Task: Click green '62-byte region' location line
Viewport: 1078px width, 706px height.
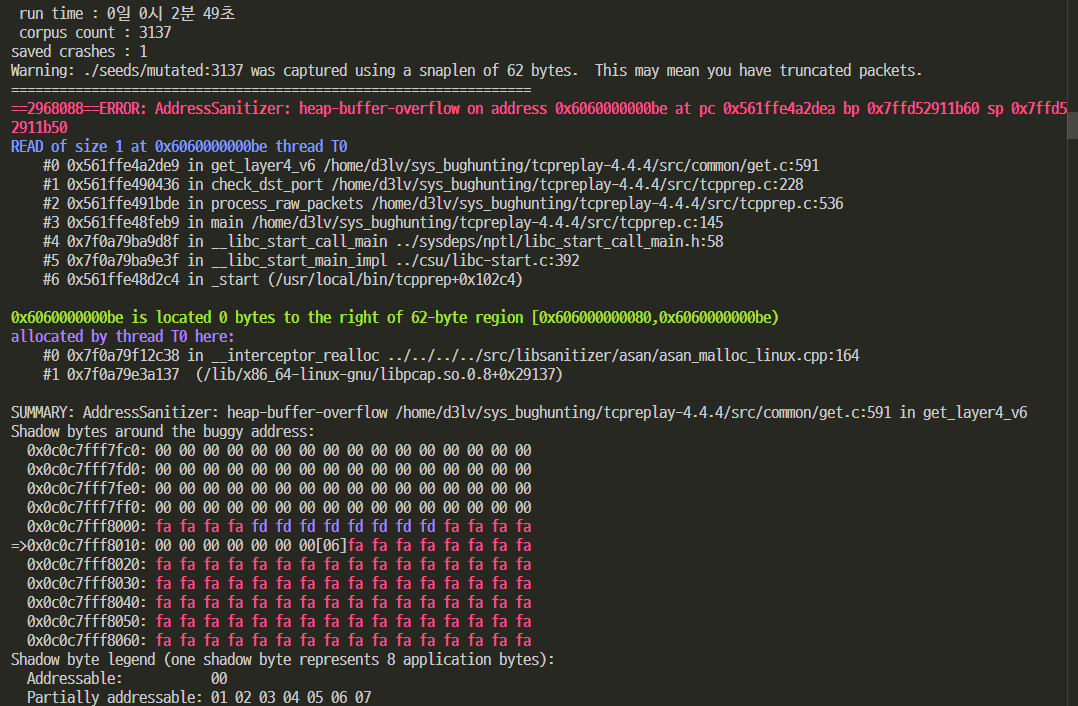Action: coord(395,318)
